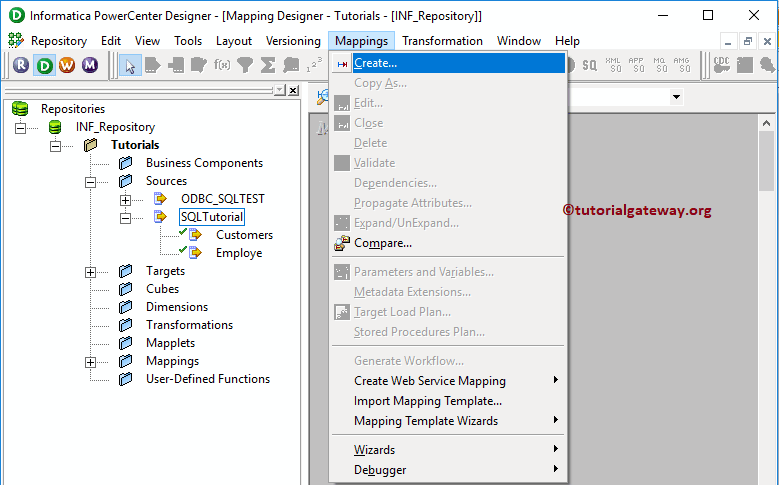
Task: Select Business Components in the tree
Action: [204, 163]
